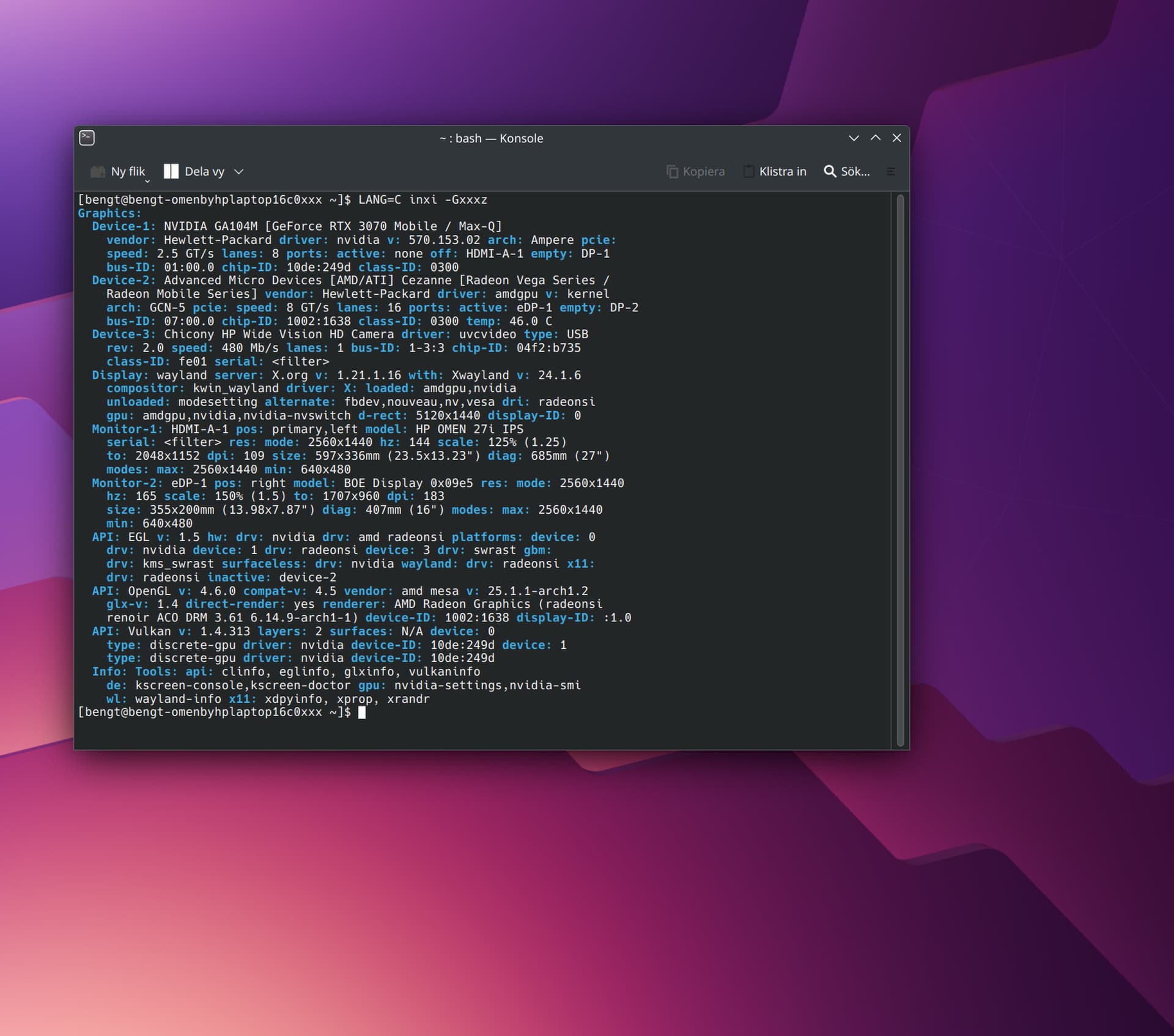This screenshot has width=1174, height=1036.
Task: Click the 'Monitor-2:' label
Action: click(128, 483)
